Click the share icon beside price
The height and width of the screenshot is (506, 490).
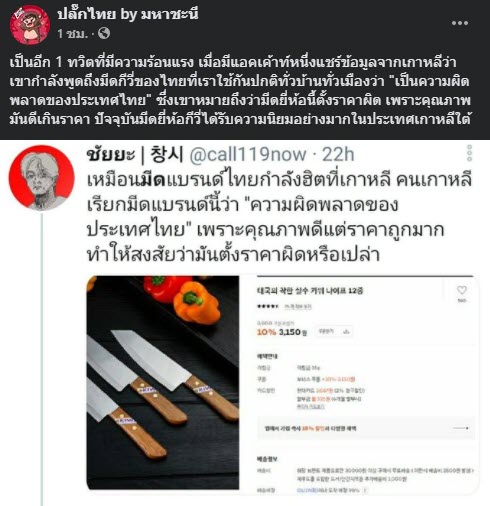(347, 332)
